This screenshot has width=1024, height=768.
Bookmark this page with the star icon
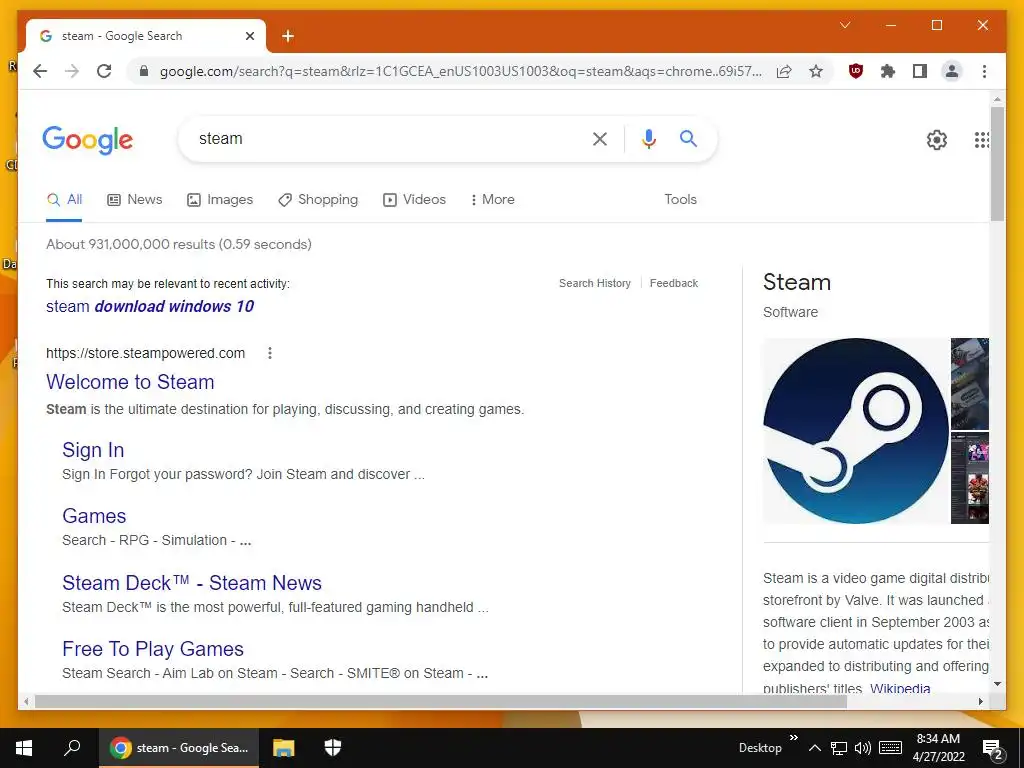coord(816,71)
